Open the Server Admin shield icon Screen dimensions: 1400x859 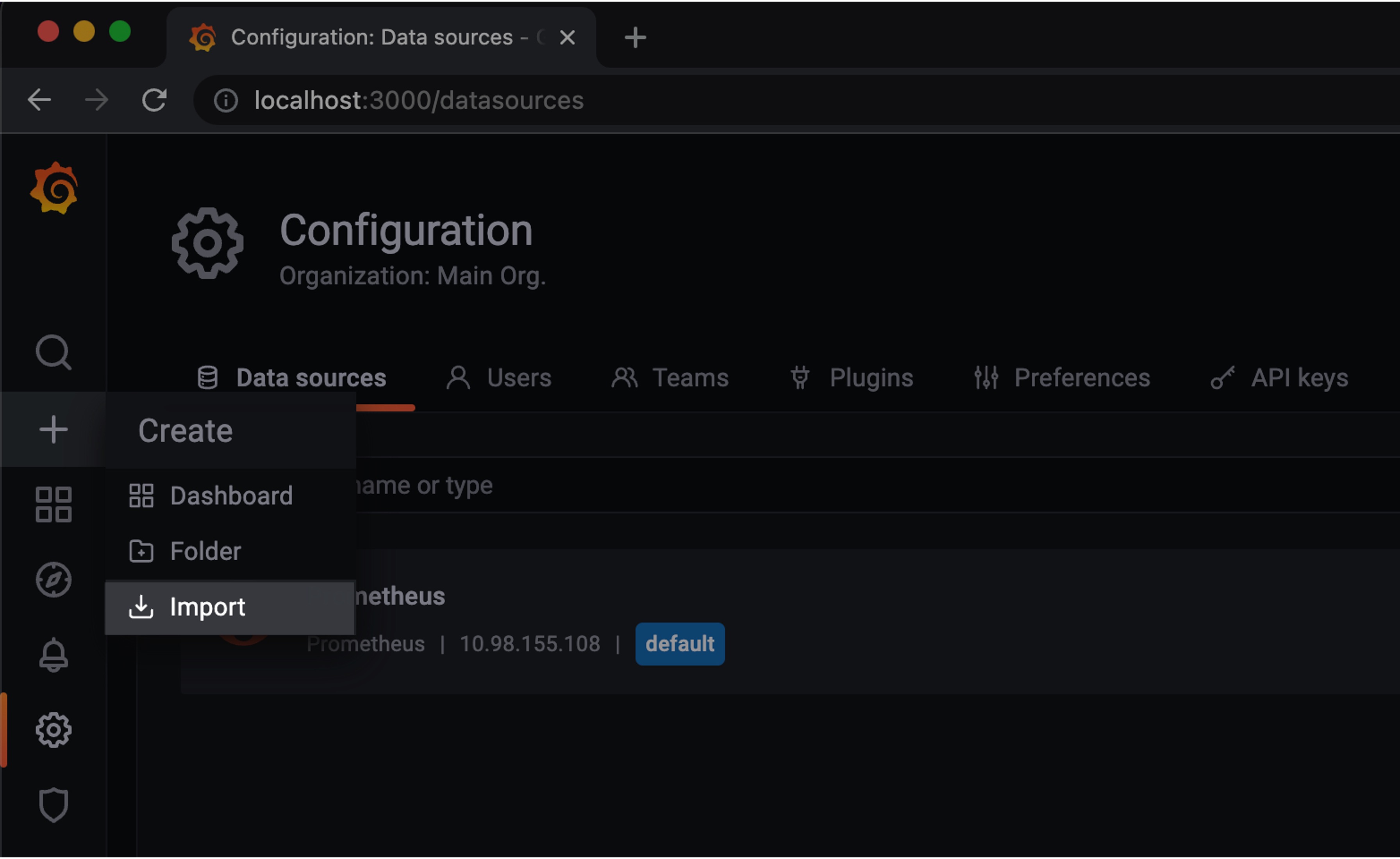54,804
